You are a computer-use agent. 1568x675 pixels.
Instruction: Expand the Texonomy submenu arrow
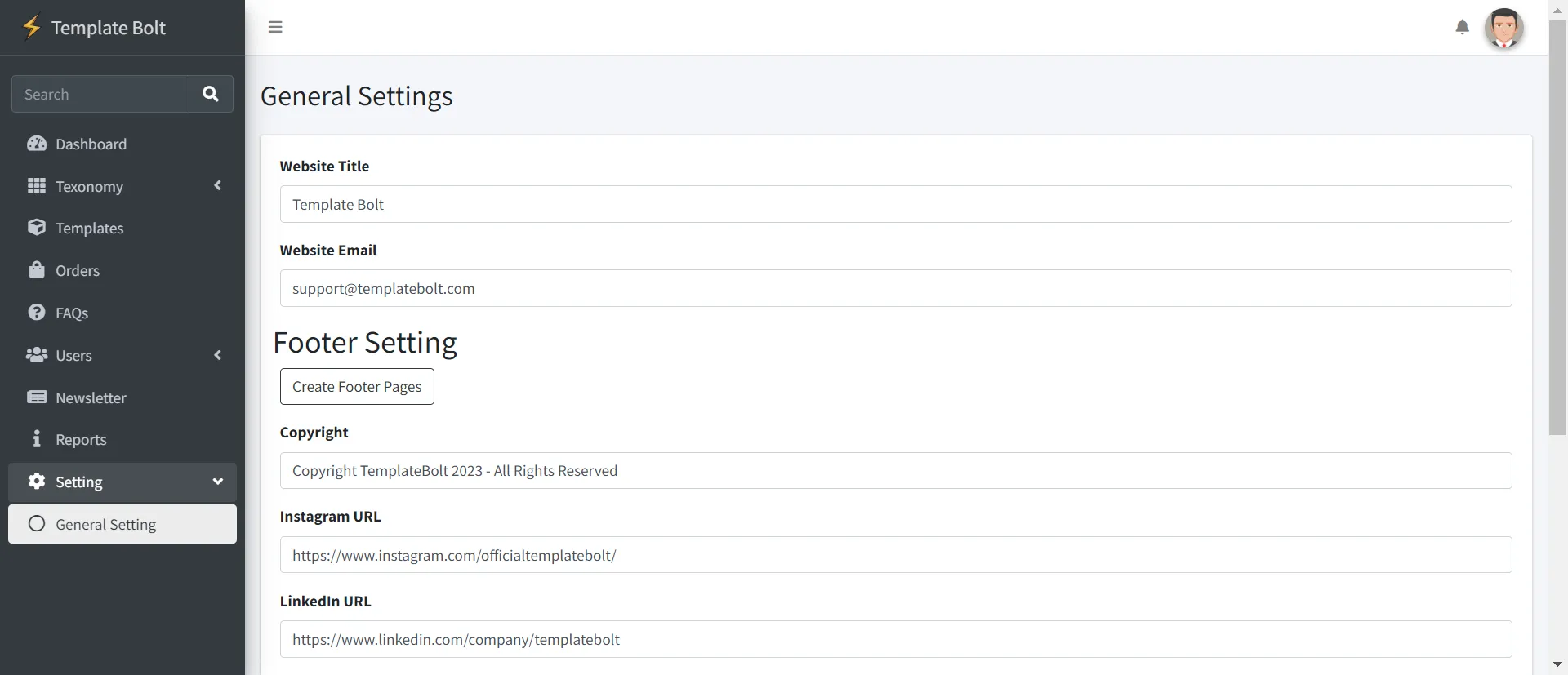[218, 186]
